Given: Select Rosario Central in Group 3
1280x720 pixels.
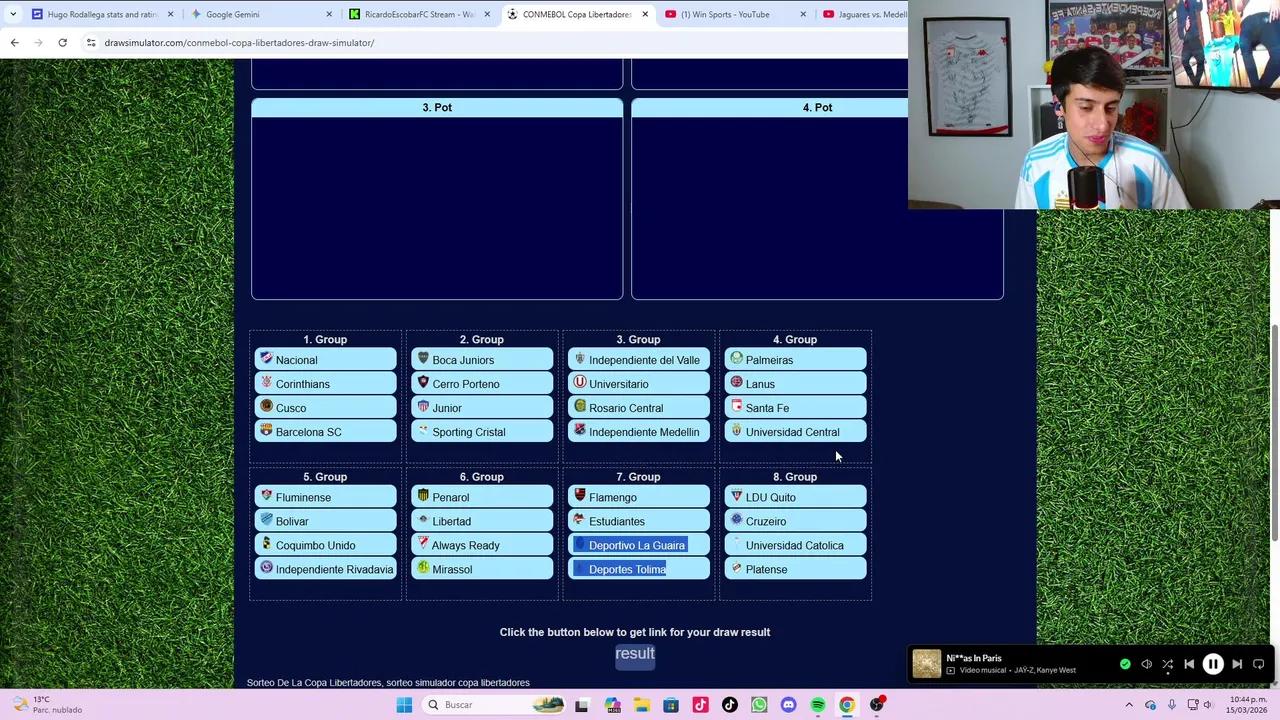Looking at the screenshot, I should [x=638, y=408].
